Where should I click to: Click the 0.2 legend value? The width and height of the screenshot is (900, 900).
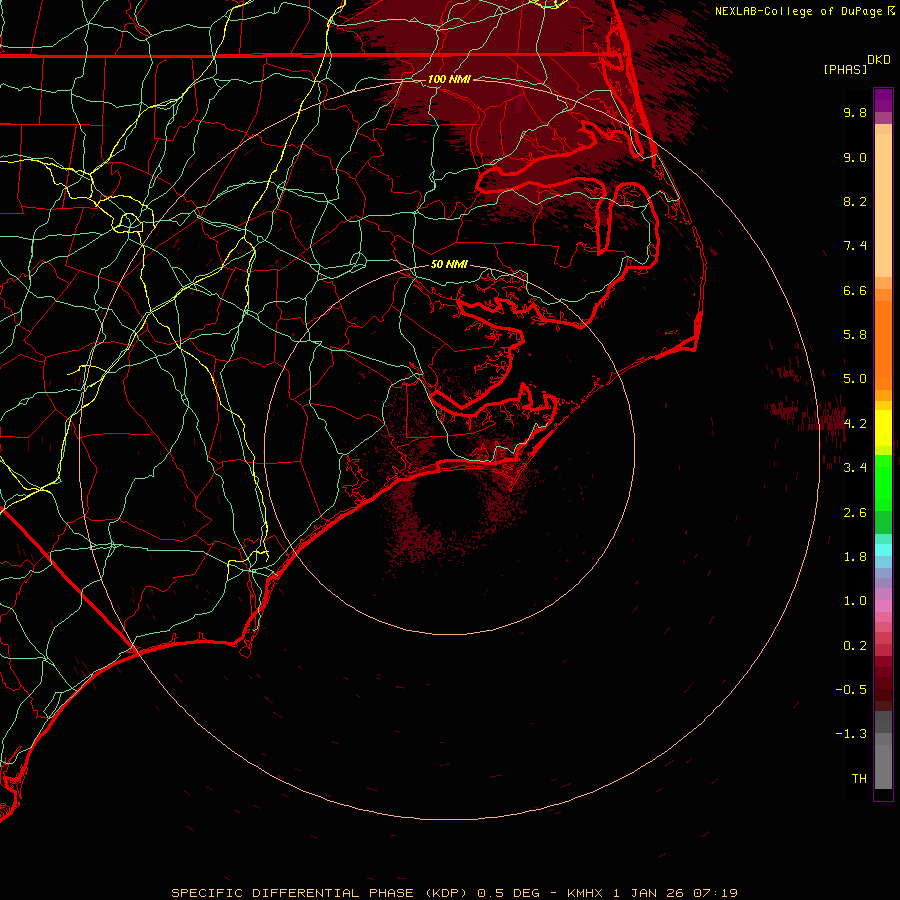coord(855,646)
